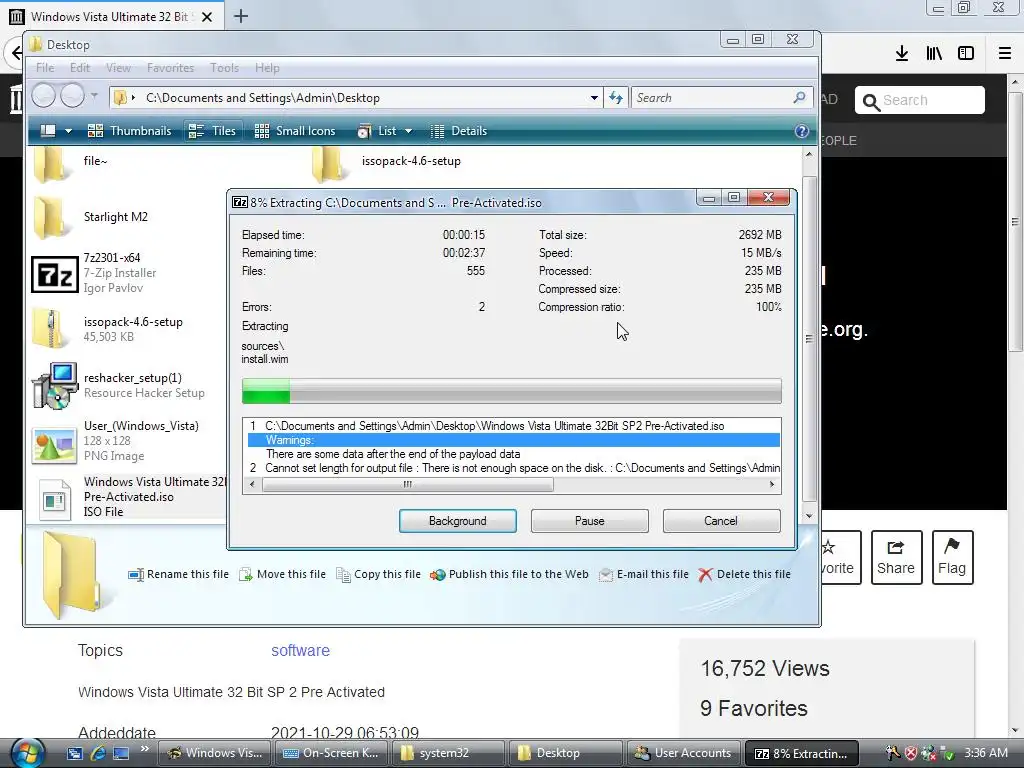Open the recent pages dropdown by nav buttons

point(94,96)
